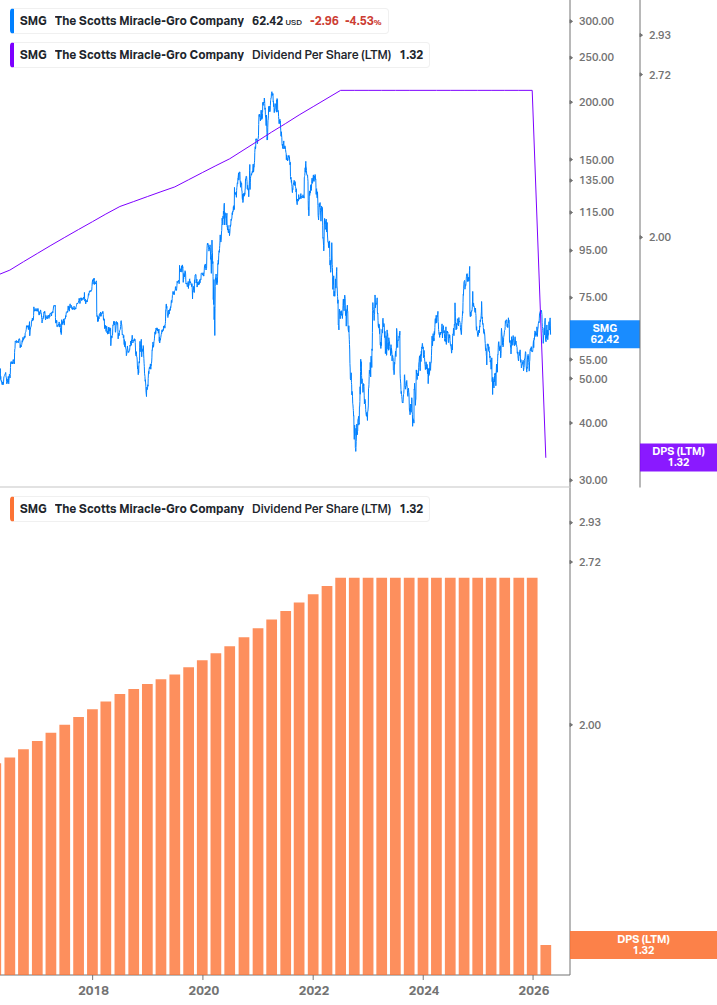Click the blue SMG price legend color marker
Screen dimensions: 717x1005
tap(12, 21)
